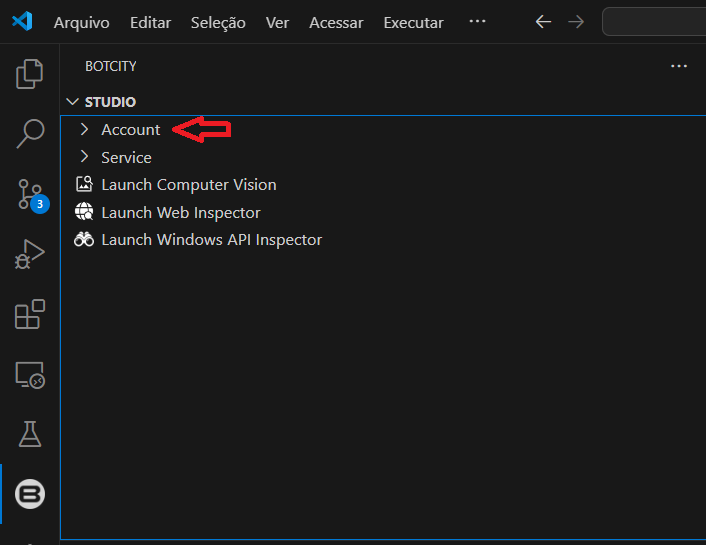Open the Executar menu

tap(413, 22)
